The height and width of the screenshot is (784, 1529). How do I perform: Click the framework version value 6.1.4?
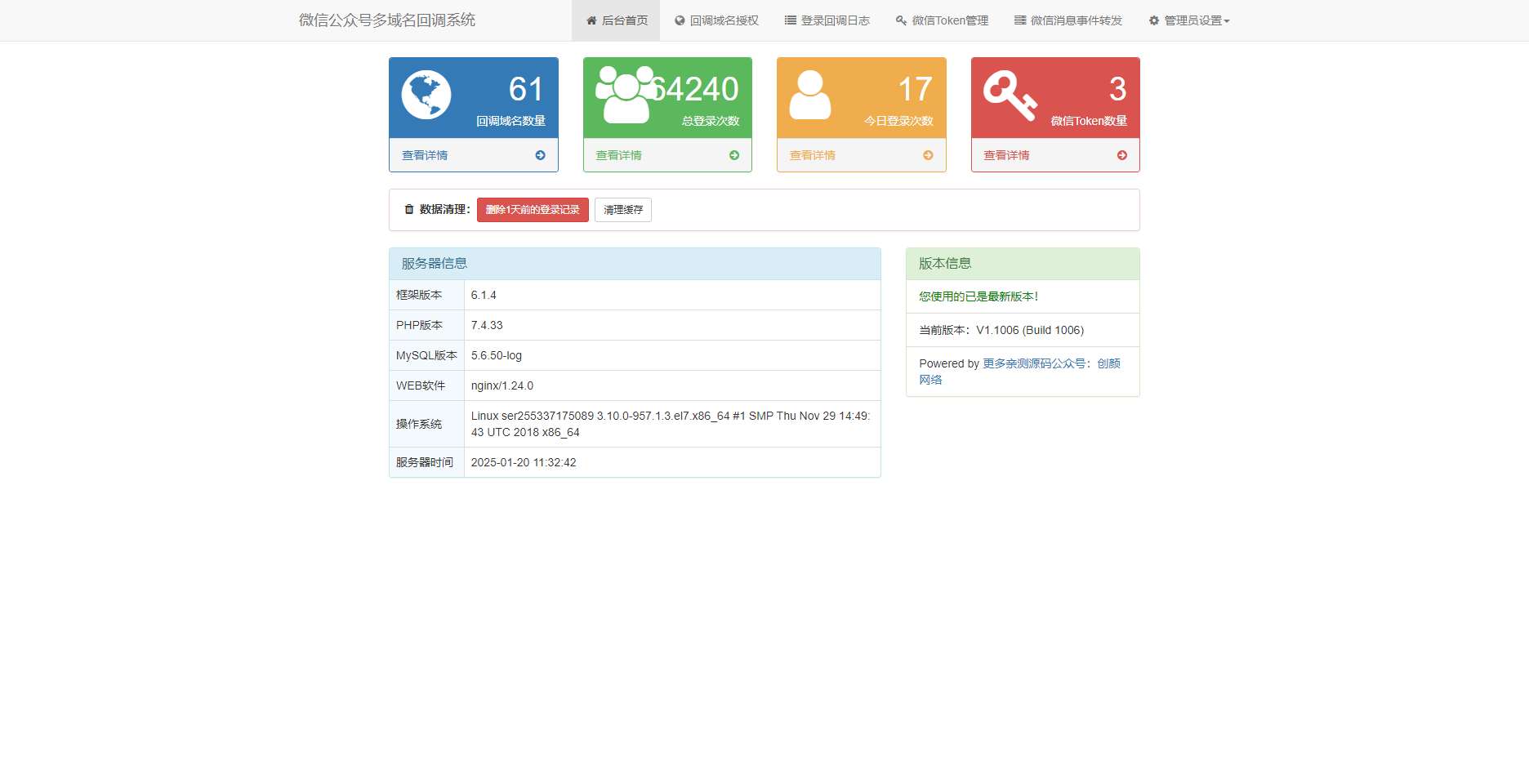coord(484,295)
